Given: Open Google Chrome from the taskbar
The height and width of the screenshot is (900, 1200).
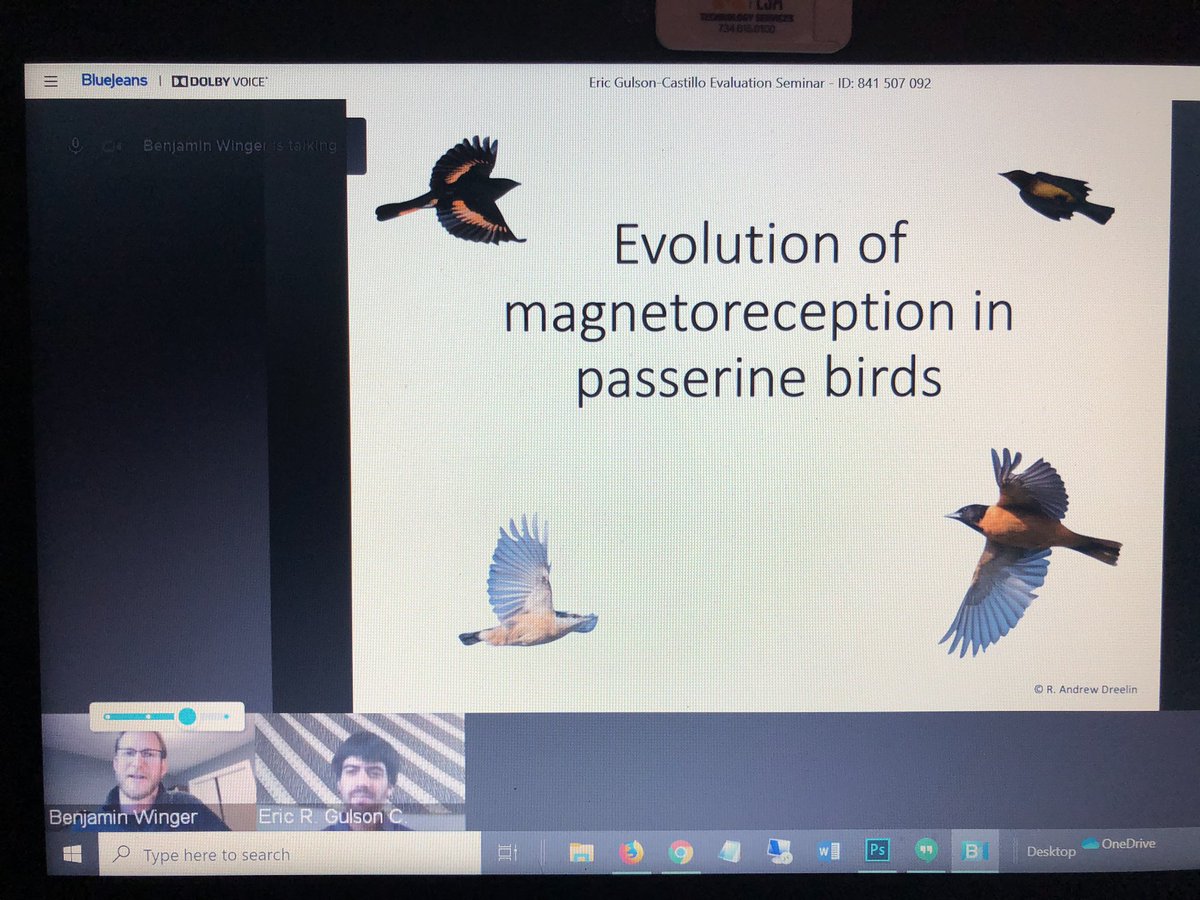Looking at the screenshot, I should coord(682,850).
